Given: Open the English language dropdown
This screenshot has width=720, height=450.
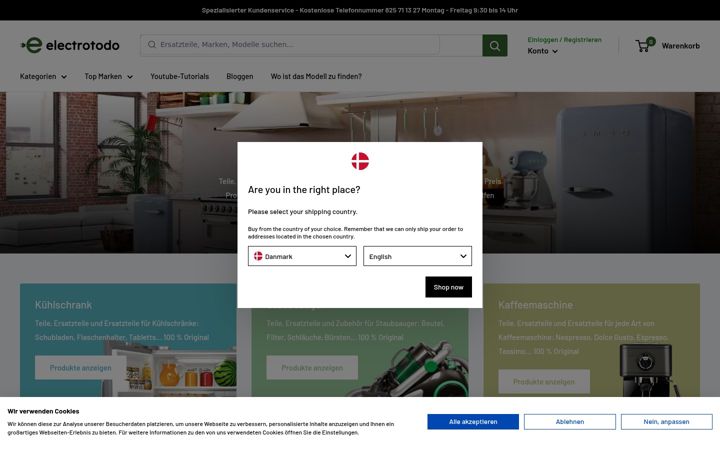Looking at the screenshot, I should click(417, 256).
